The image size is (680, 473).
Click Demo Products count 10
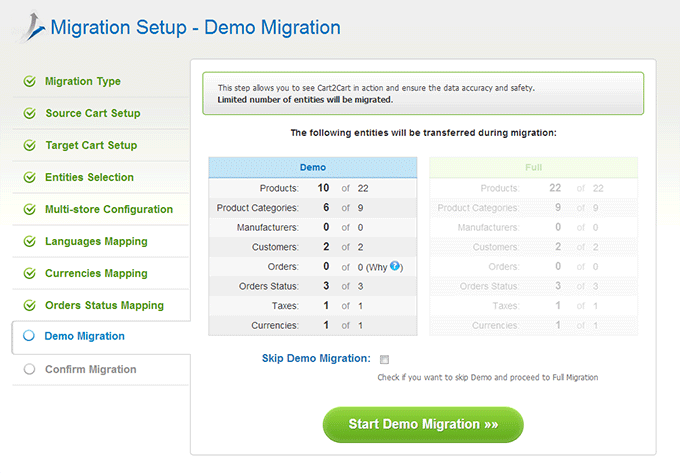tap(323, 188)
